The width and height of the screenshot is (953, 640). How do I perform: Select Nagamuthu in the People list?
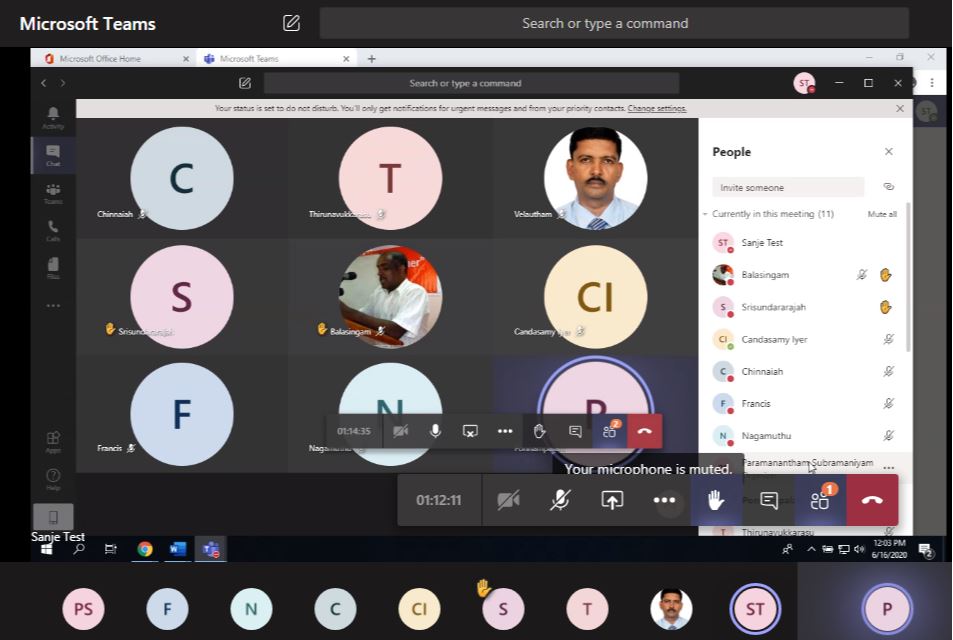tap(804, 435)
